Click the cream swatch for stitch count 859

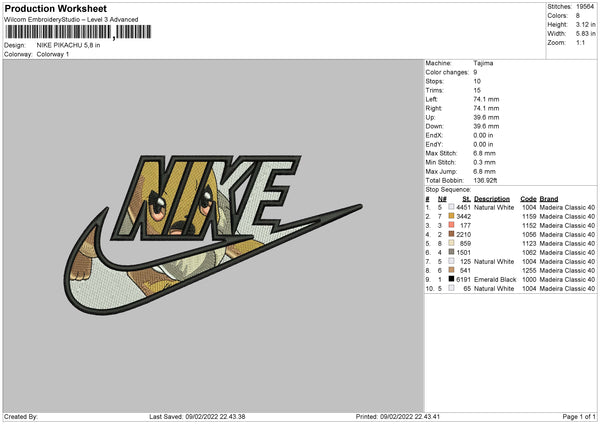point(451,243)
